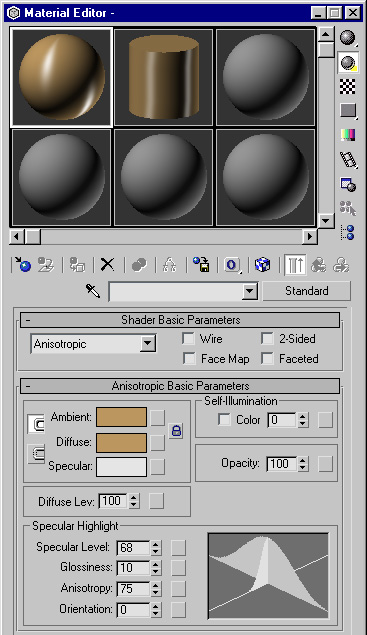The width and height of the screenshot is (367, 635).
Task: Click the Go to Parent icon
Action: click(x=319, y=266)
